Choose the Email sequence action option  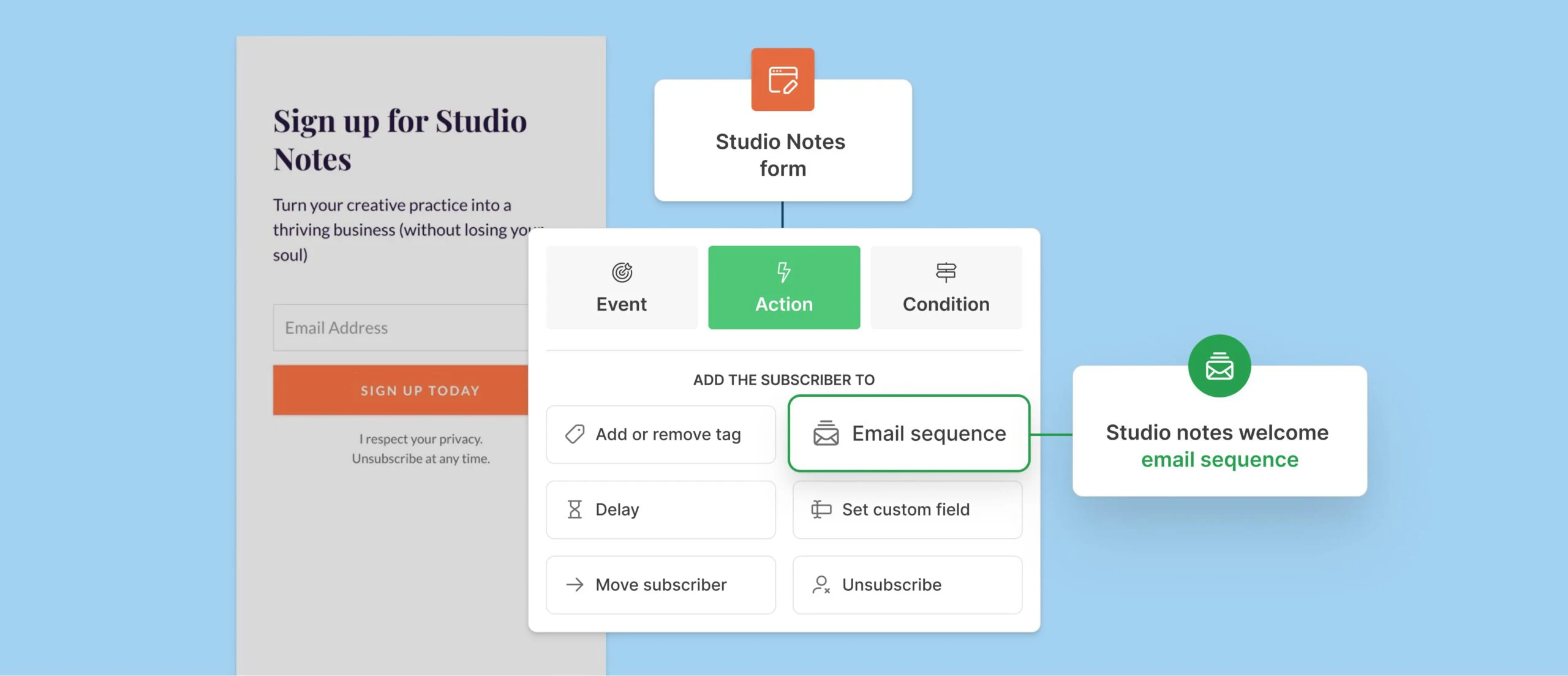(909, 434)
